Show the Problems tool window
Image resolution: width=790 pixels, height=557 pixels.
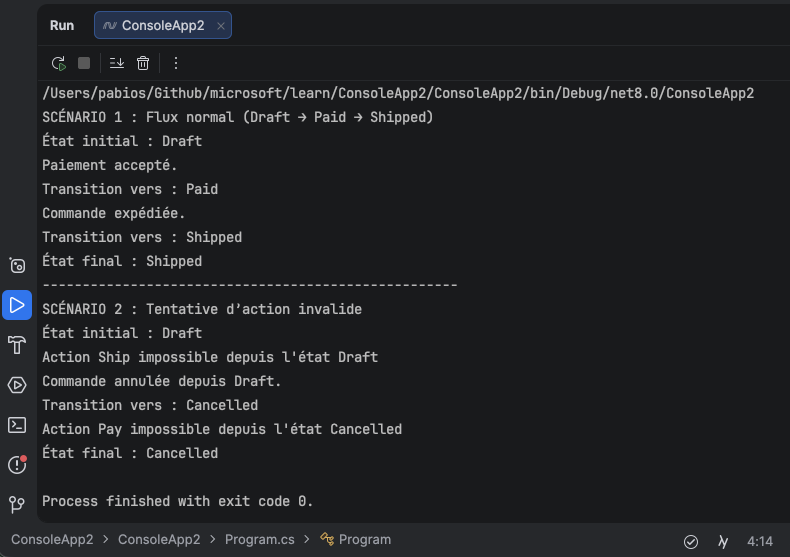coord(17,465)
